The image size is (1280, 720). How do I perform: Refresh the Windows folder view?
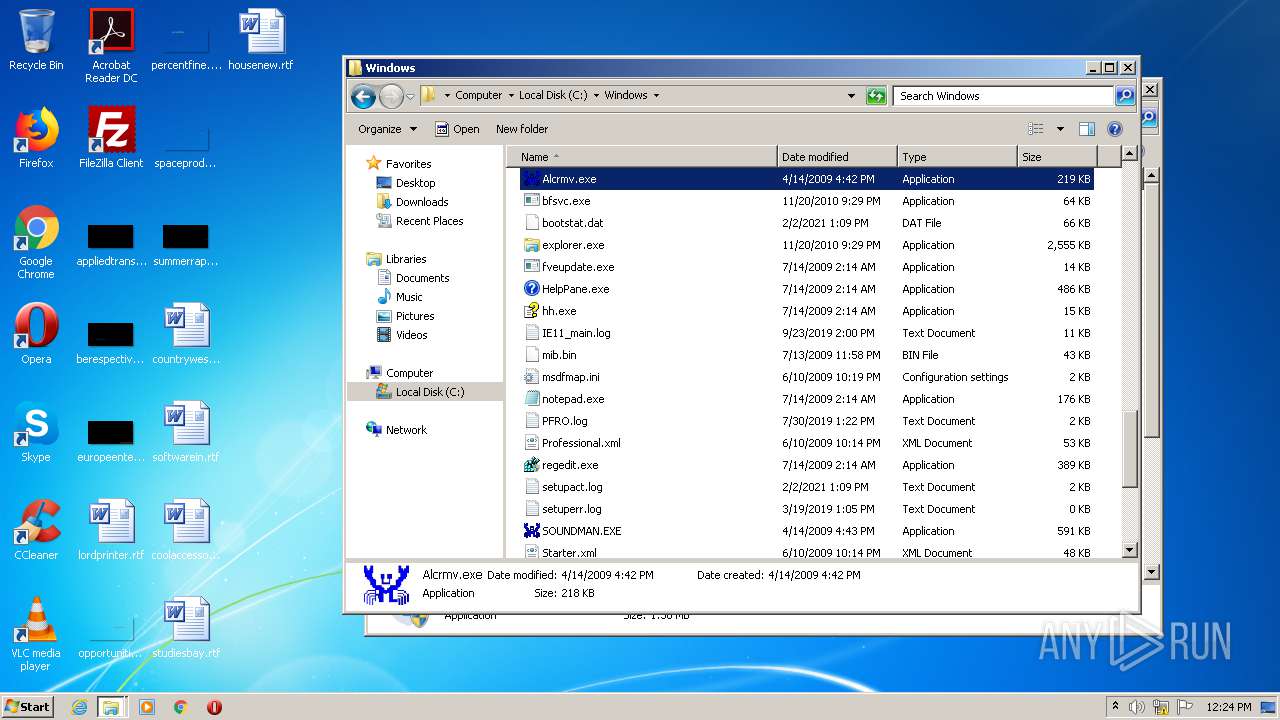coord(876,96)
